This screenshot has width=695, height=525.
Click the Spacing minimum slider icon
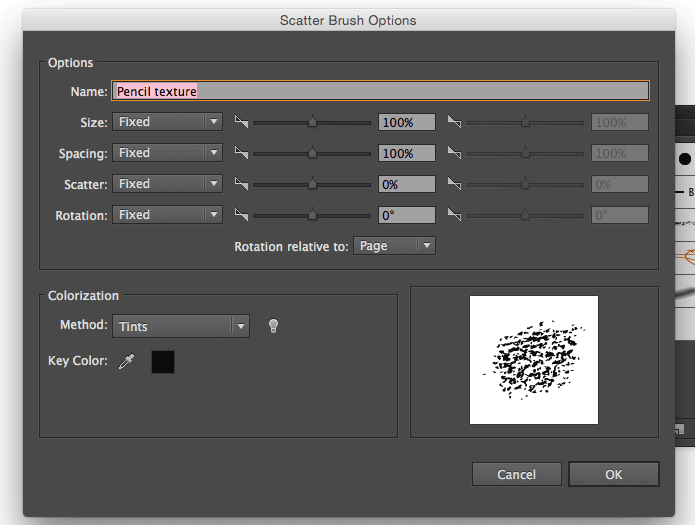tap(240, 153)
